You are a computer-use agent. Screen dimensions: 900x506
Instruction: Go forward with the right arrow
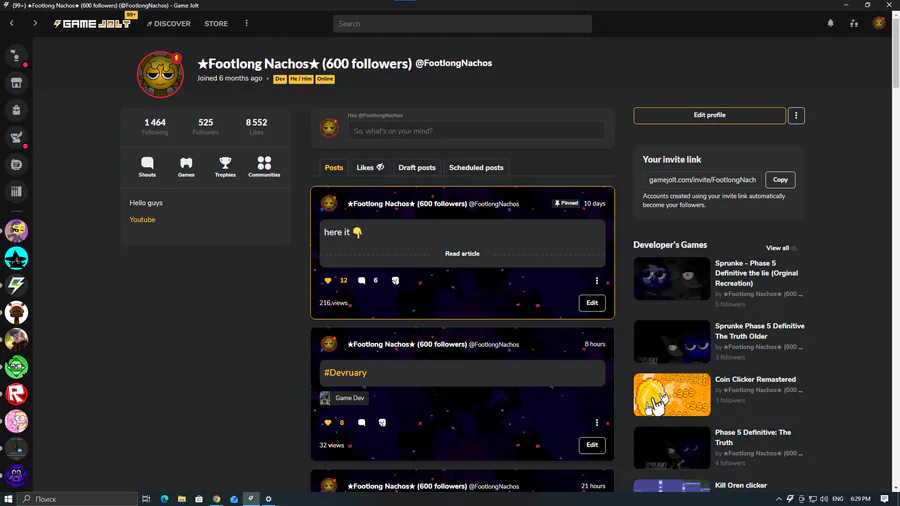pos(34,23)
